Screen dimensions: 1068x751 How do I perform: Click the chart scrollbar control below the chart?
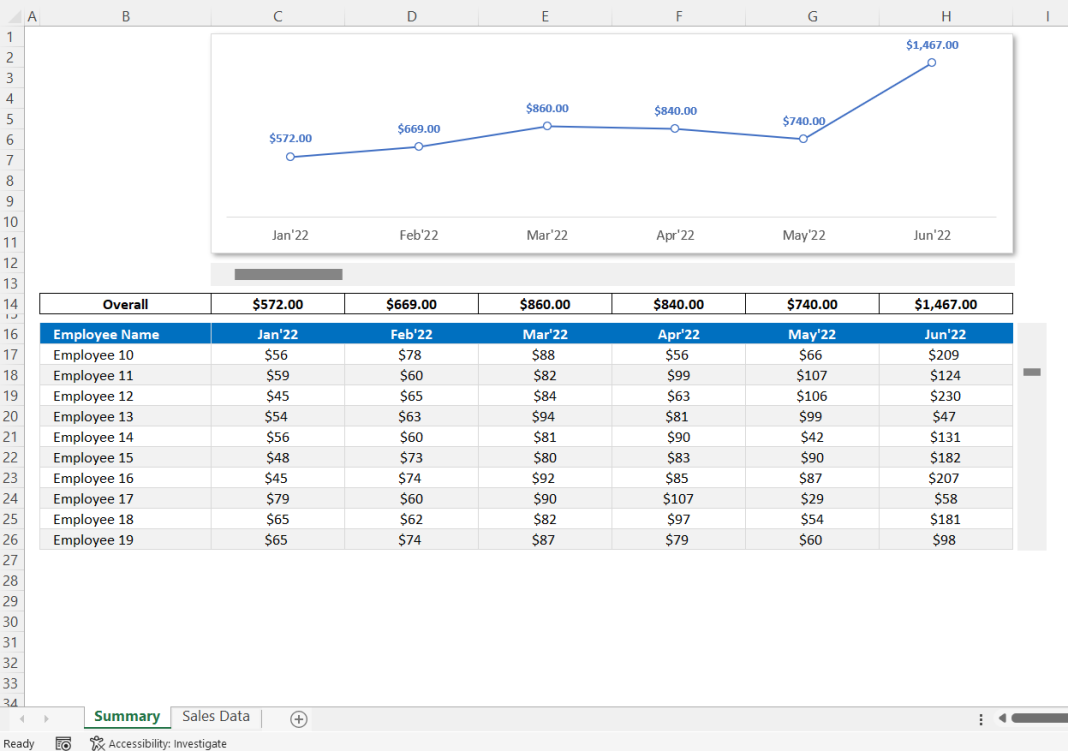288,273
